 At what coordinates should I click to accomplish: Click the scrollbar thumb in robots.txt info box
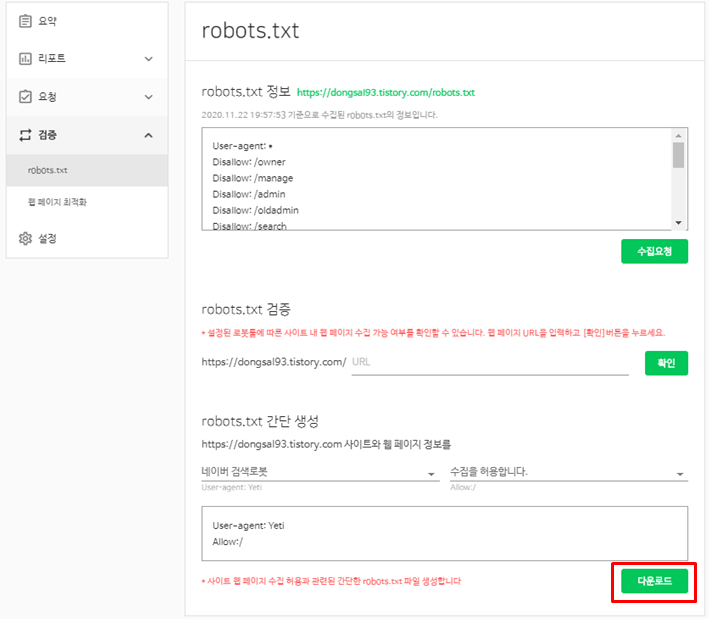click(678, 155)
